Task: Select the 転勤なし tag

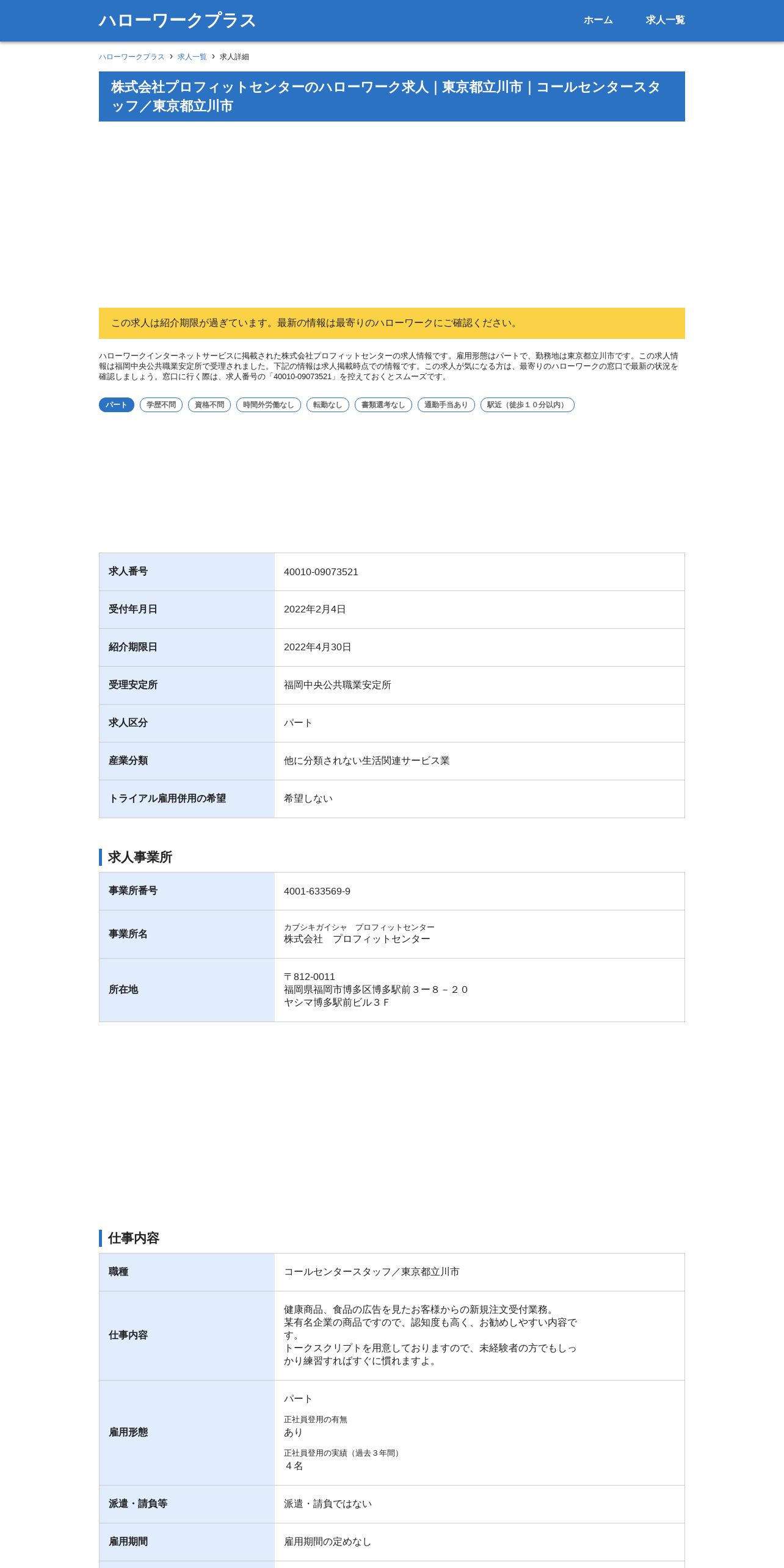Action: pos(328,405)
